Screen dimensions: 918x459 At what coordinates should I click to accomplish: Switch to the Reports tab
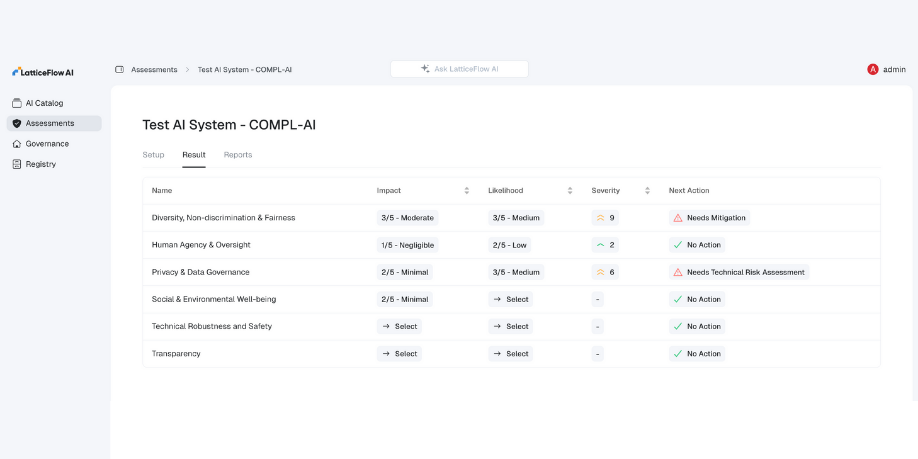[x=238, y=155]
